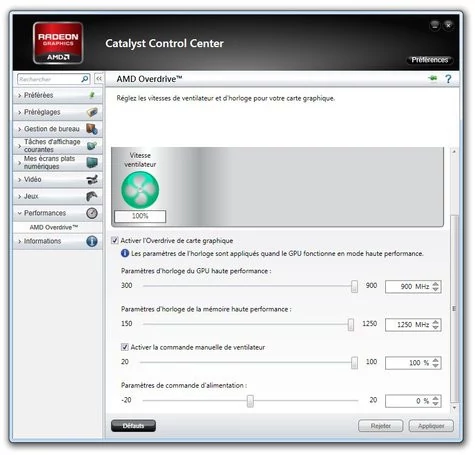Viewport: 475px width, 455px height.
Task: Expand Tâches d'affichage courantes section
Action: (57, 146)
